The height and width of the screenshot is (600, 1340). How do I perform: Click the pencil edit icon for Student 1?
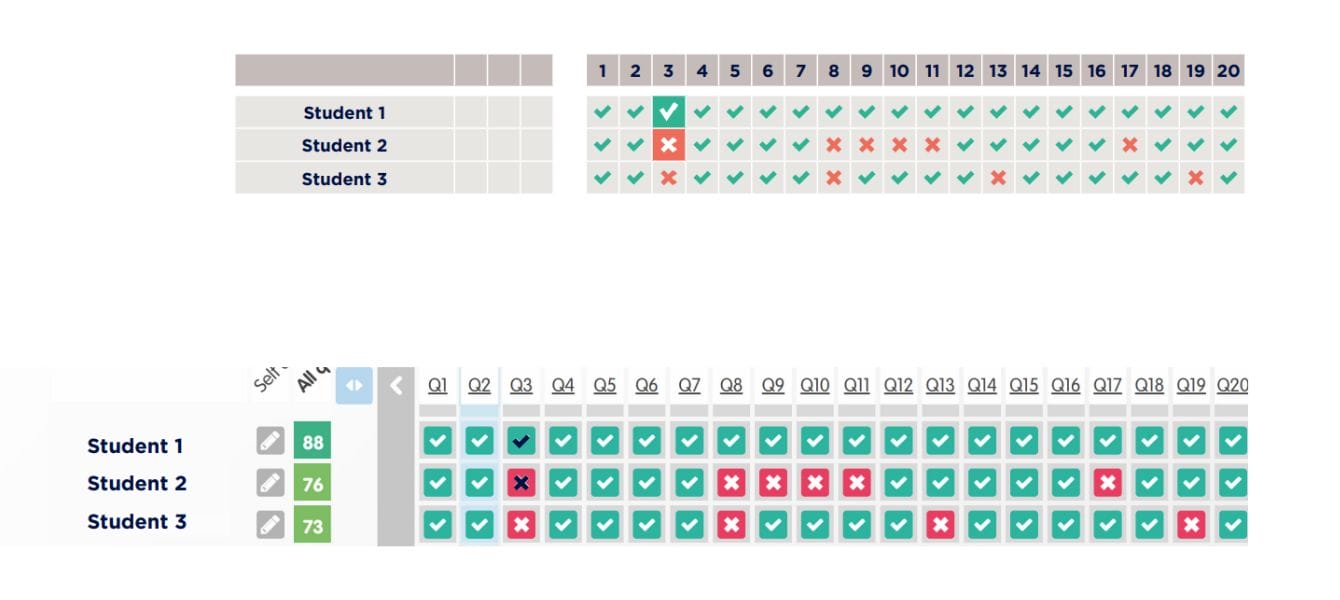[270, 441]
